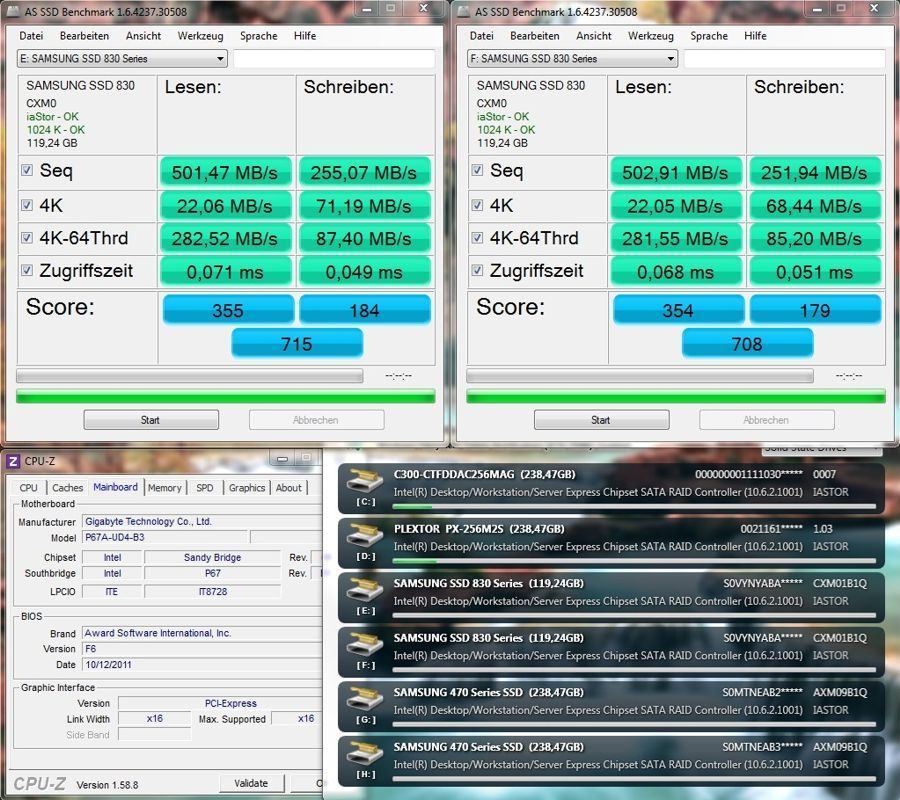Open Ansicht menu in left AS SSD window
The height and width of the screenshot is (800, 900).
point(143,36)
